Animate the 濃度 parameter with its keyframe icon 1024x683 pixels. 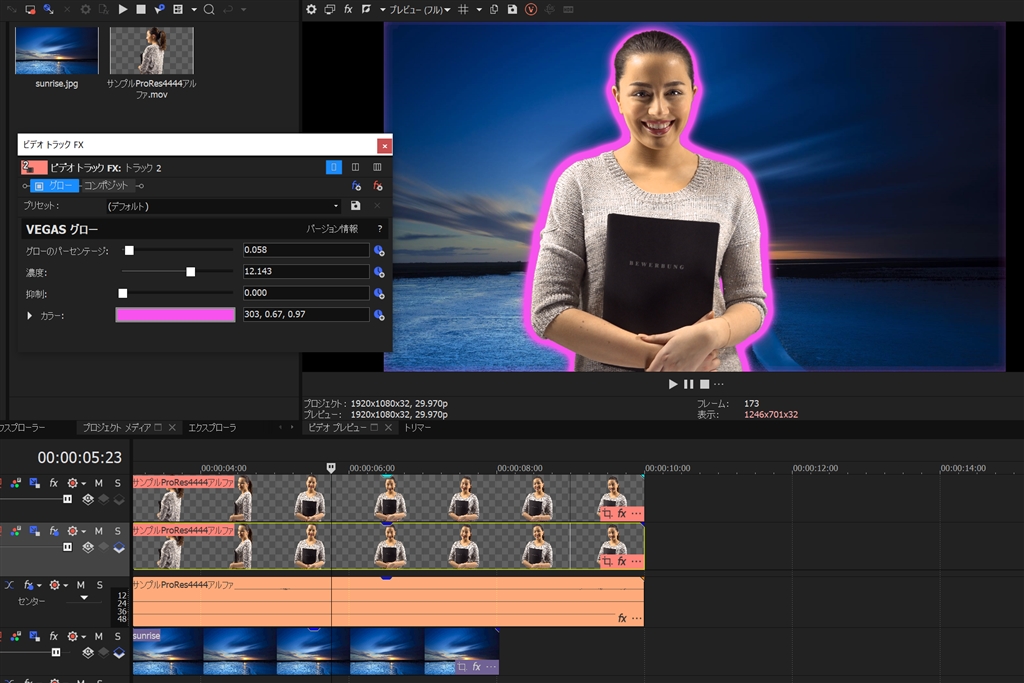click(x=379, y=272)
